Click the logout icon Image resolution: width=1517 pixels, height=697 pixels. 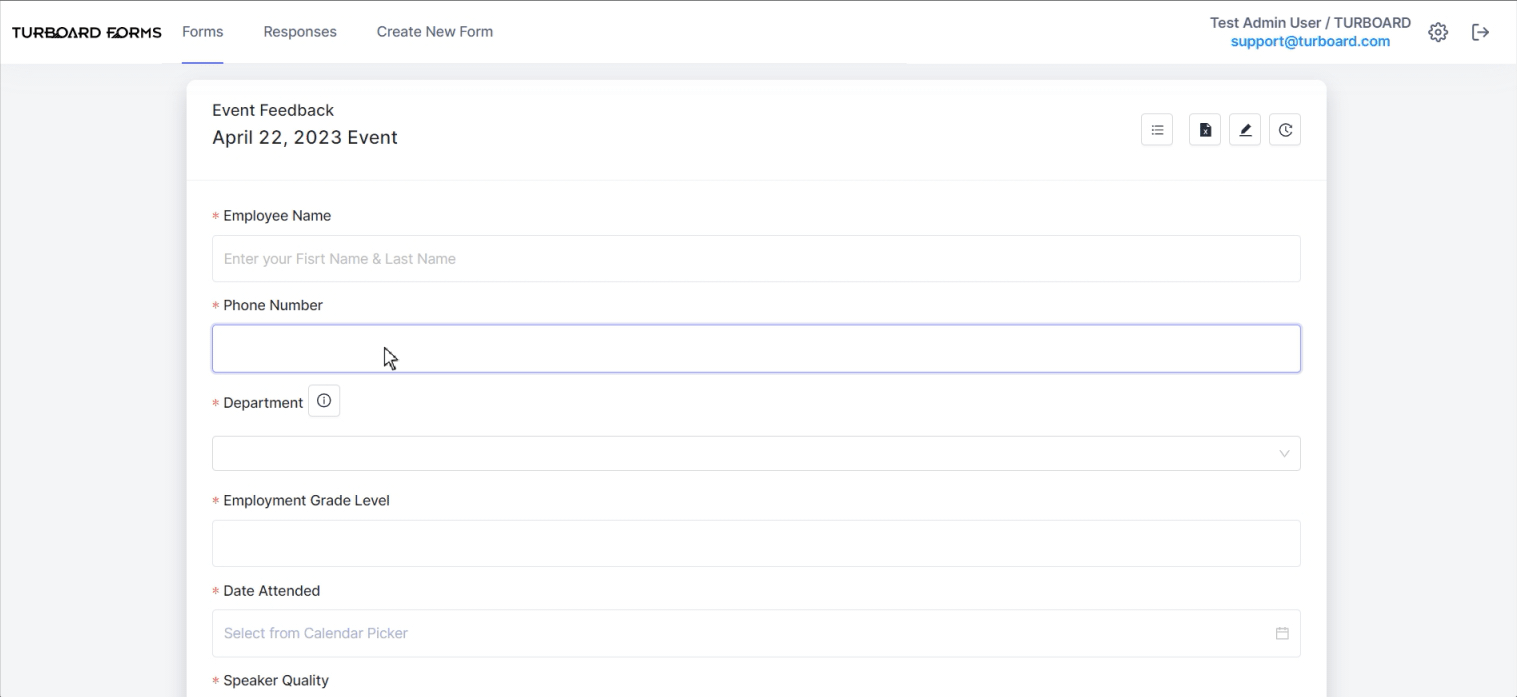pyautogui.click(x=1481, y=32)
